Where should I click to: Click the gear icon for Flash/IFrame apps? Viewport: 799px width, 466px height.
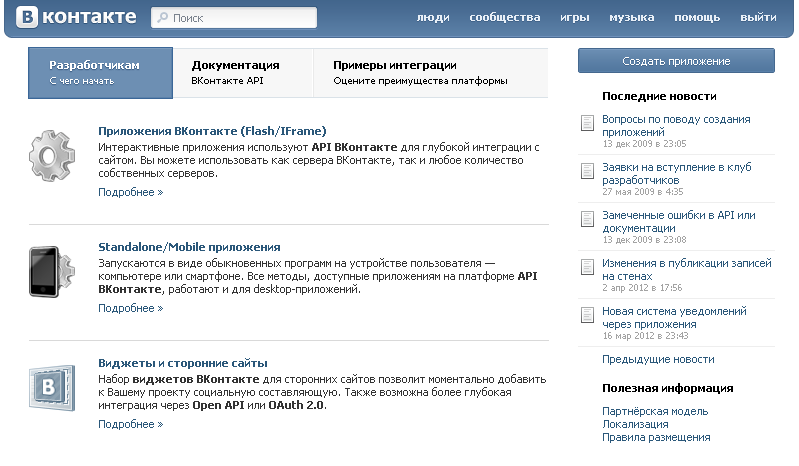[x=52, y=156]
